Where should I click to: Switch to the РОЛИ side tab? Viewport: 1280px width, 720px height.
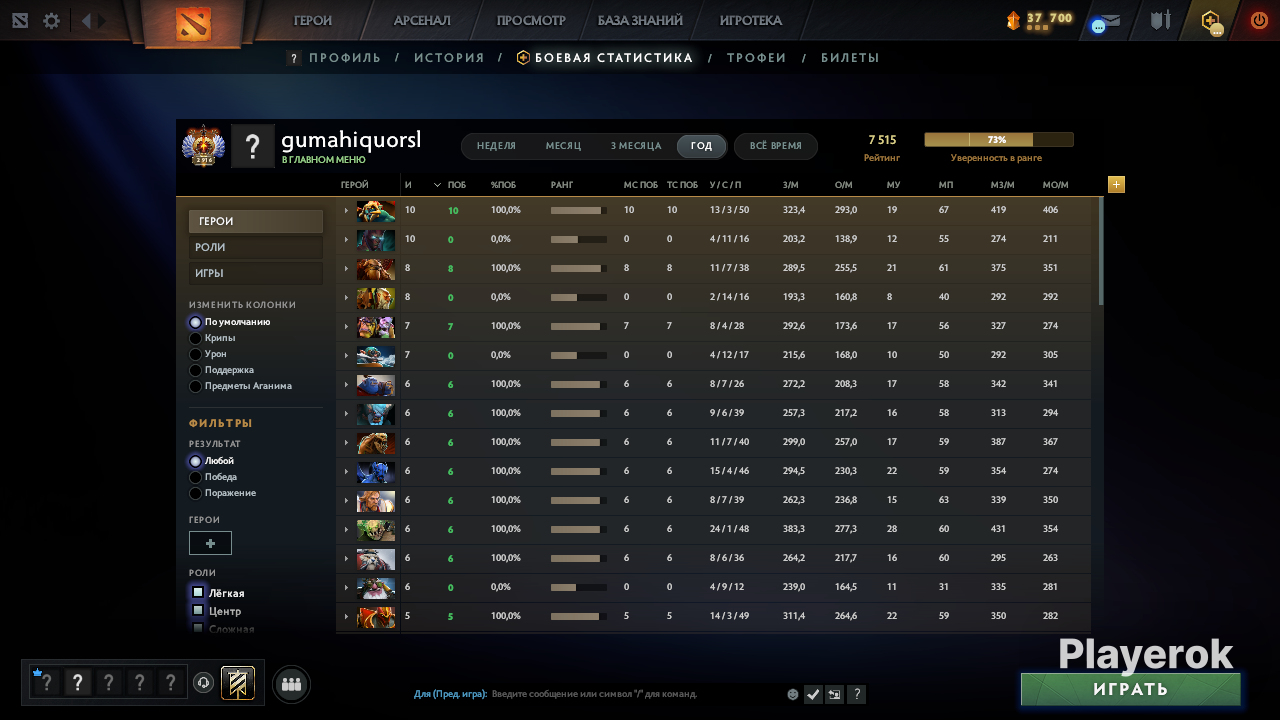point(256,248)
